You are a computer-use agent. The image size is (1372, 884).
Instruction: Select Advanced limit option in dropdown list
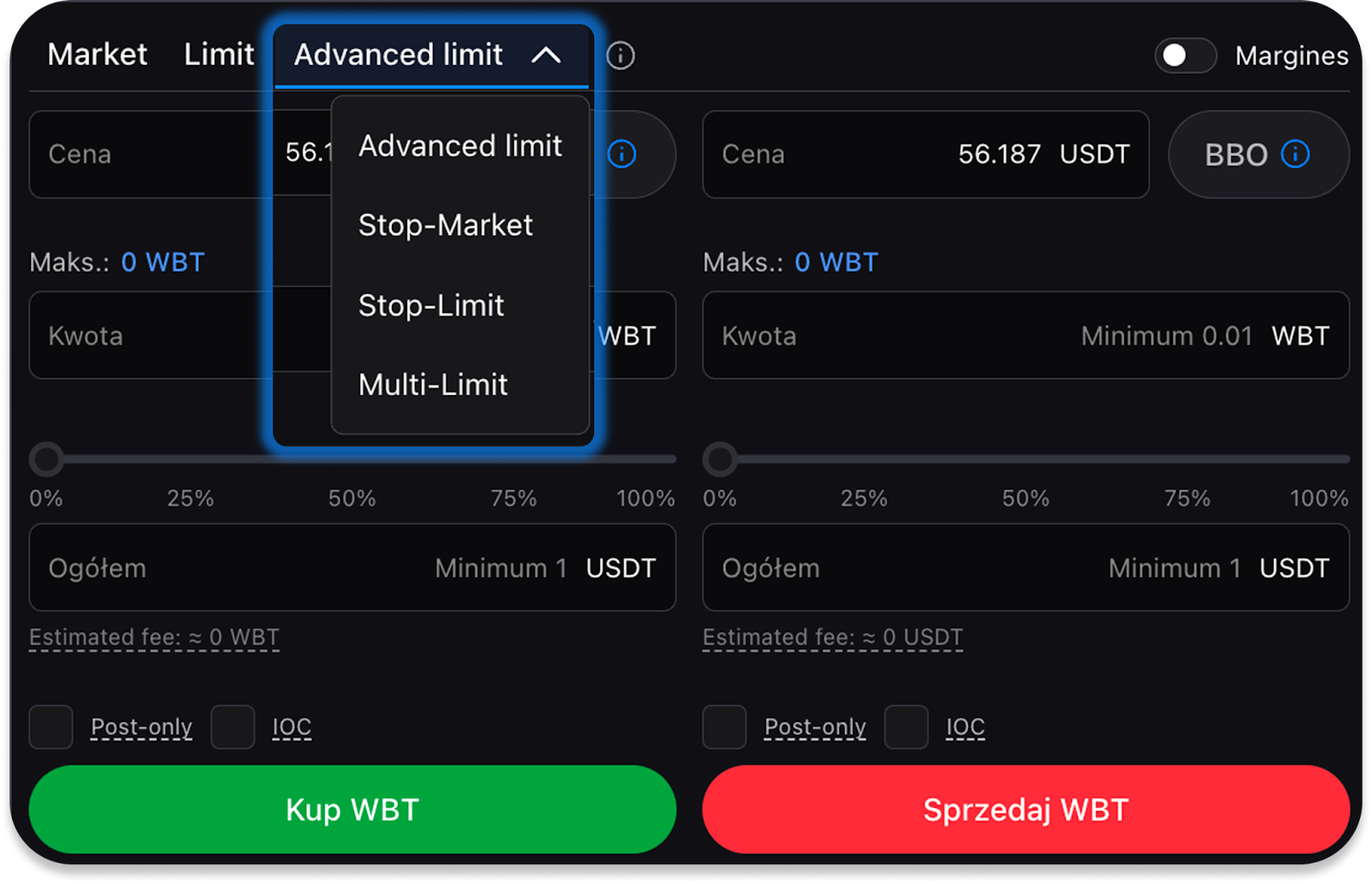(460, 146)
